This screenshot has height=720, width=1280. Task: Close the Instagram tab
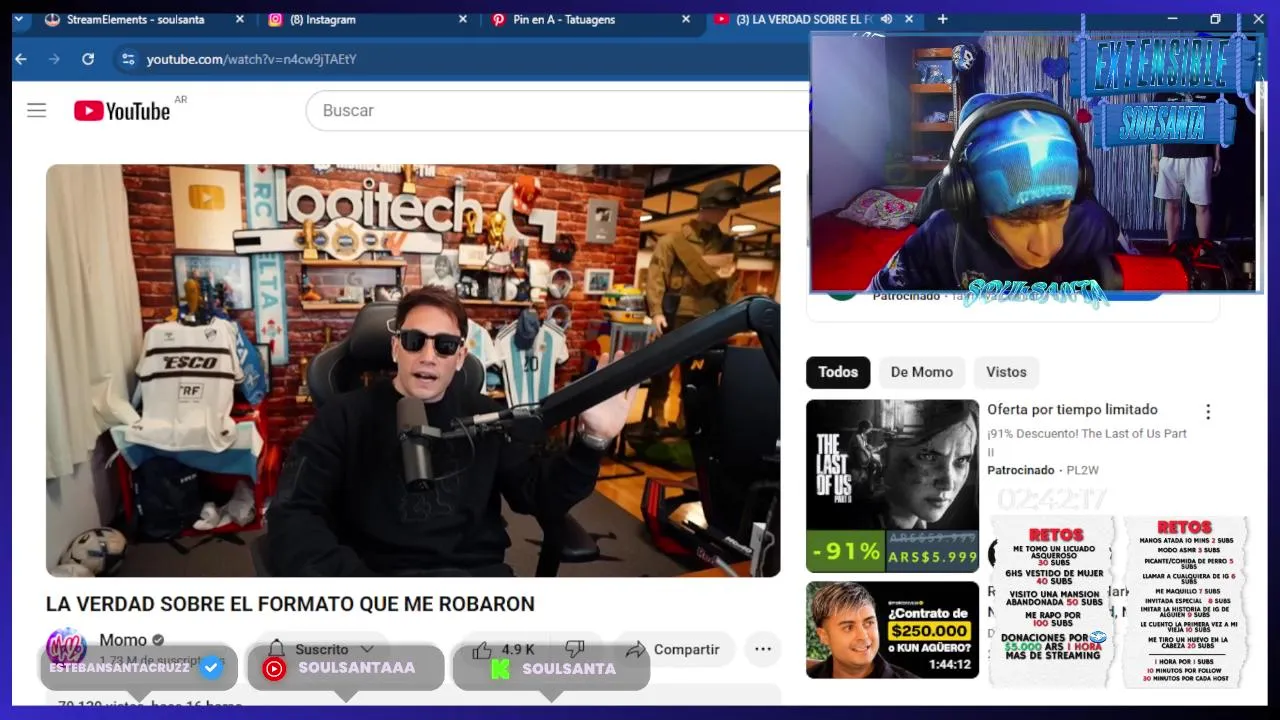(463, 19)
